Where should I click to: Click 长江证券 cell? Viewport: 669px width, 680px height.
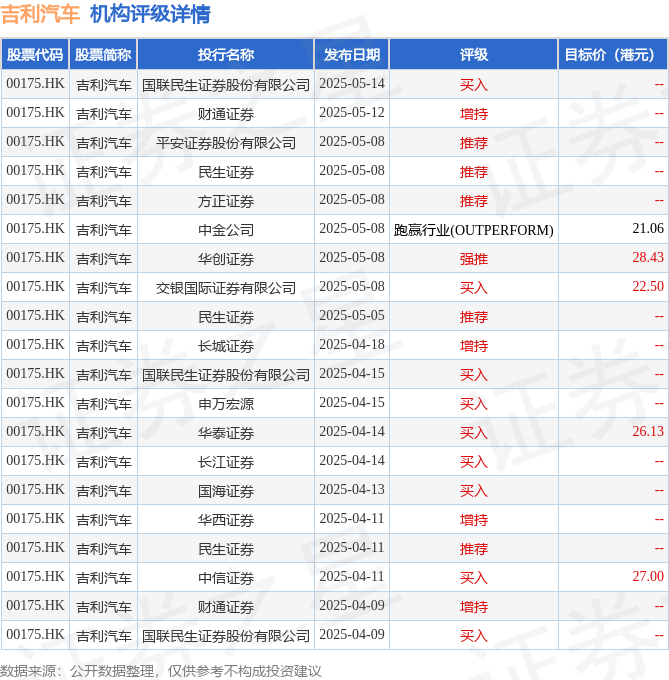226,462
